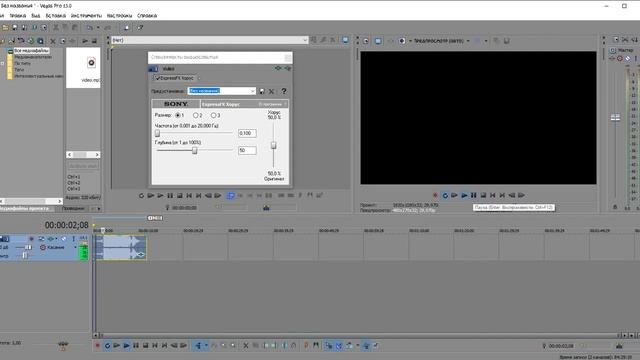This screenshot has width=640, height=360.
Task: Click the Record button under video preview
Action: tap(435, 196)
